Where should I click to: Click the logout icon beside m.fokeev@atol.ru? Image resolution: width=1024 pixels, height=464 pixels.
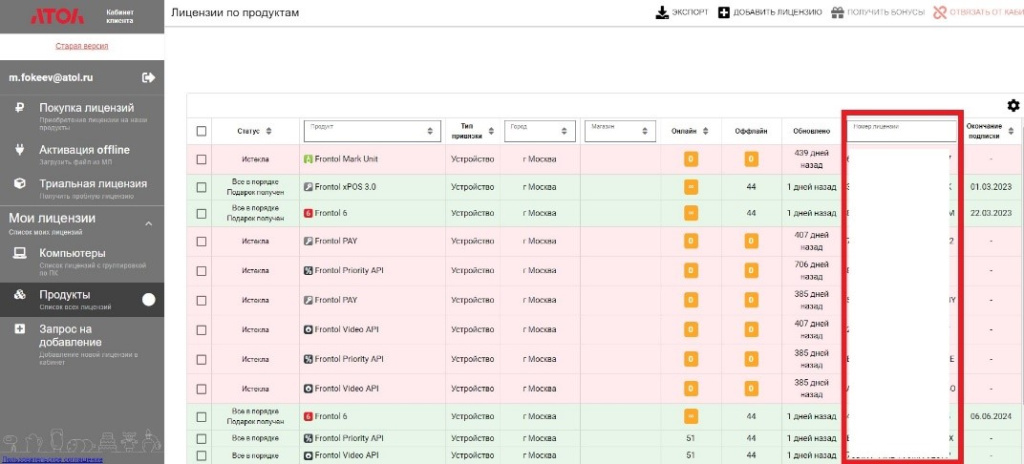click(149, 77)
